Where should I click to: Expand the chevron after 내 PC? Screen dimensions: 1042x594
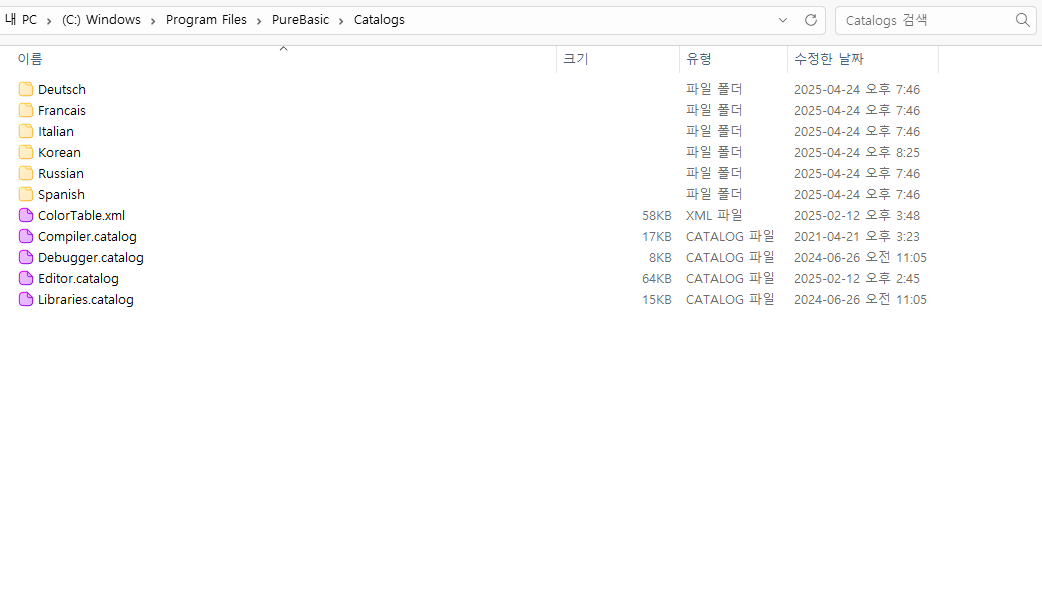[x=49, y=21]
